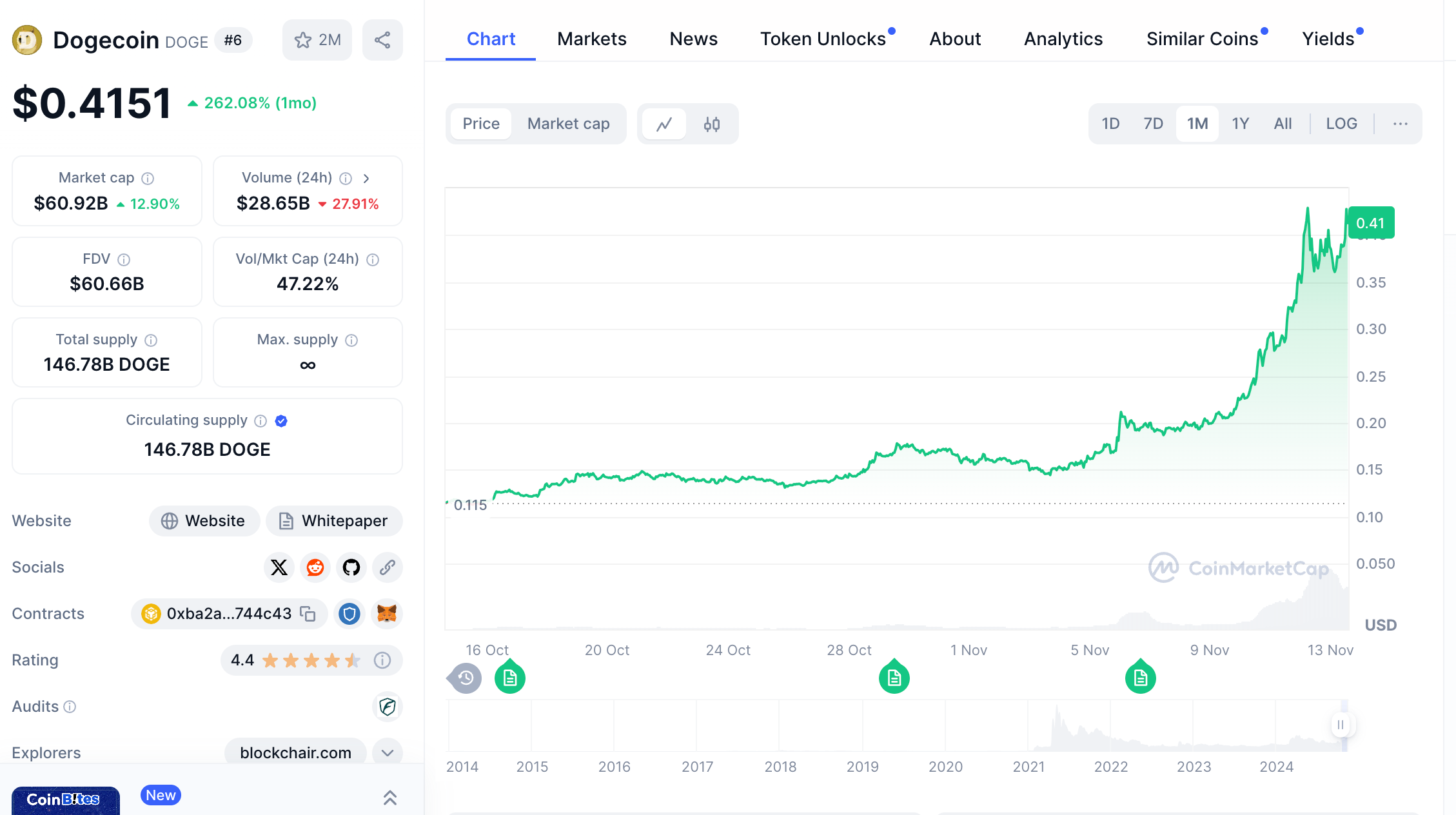Expand Explorers dropdown chevron
The width and height of the screenshot is (1456, 815).
(x=388, y=752)
